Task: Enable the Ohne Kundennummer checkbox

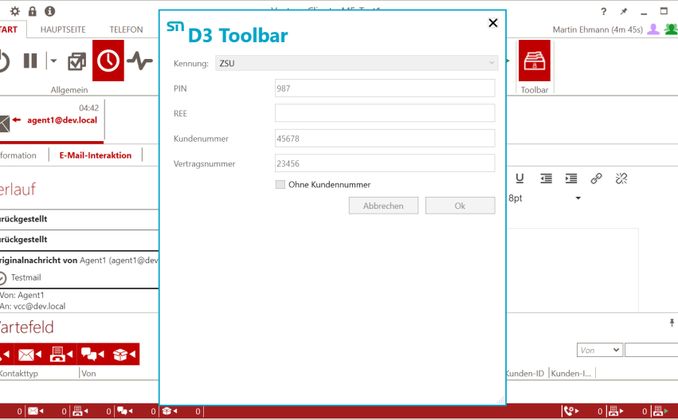Action: tap(280, 184)
